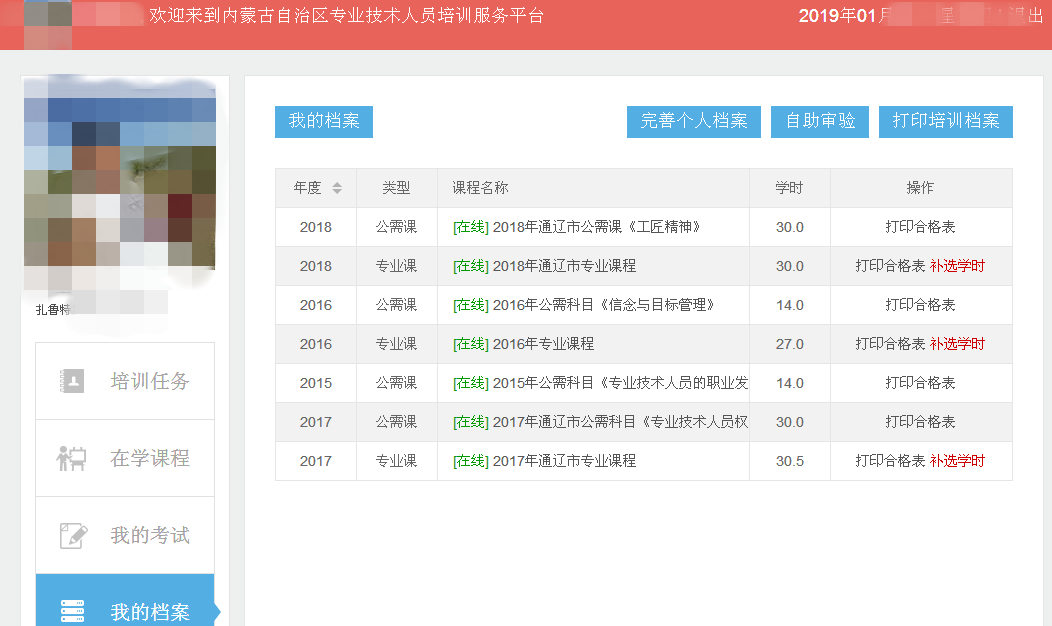
Task: Print 合格表 for 2018 工匠精神 course
Action: point(920,227)
